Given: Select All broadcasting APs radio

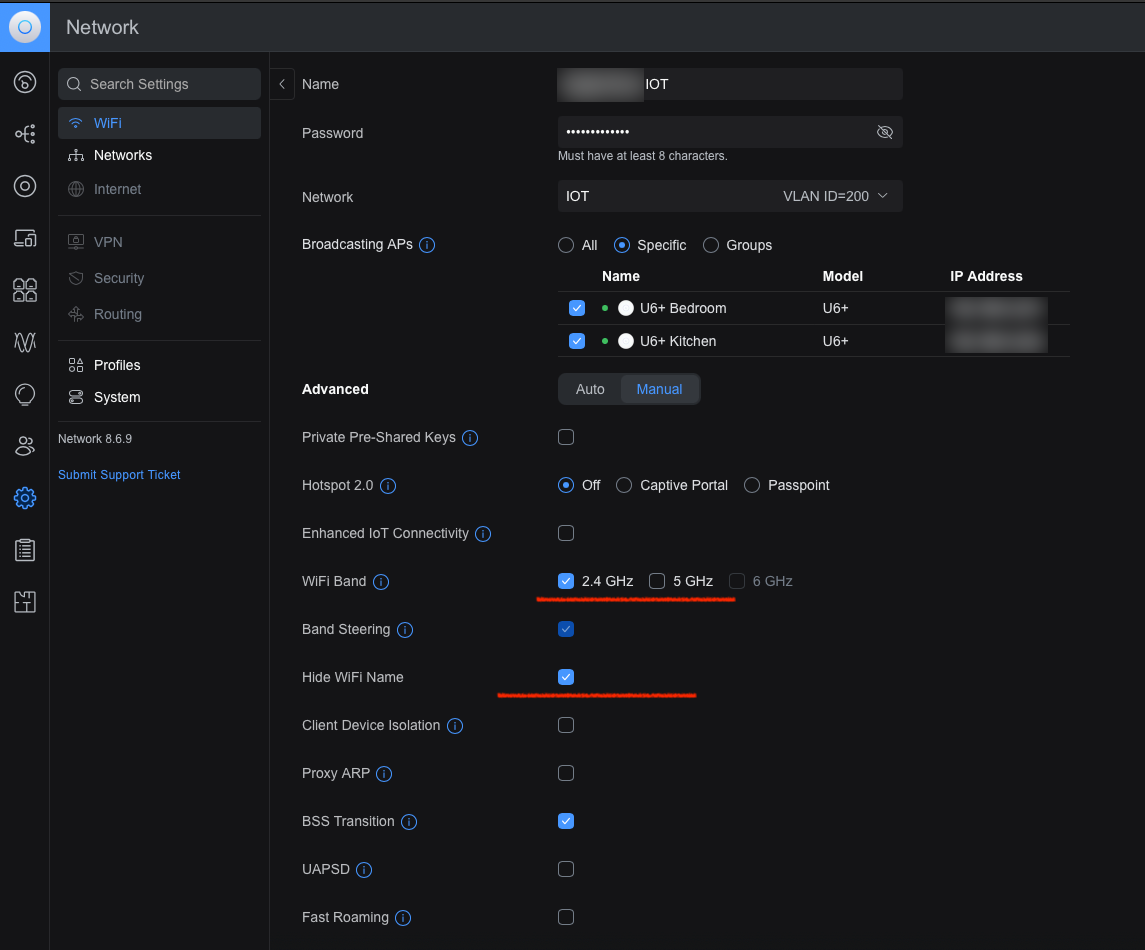Looking at the screenshot, I should click(x=566, y=245).
